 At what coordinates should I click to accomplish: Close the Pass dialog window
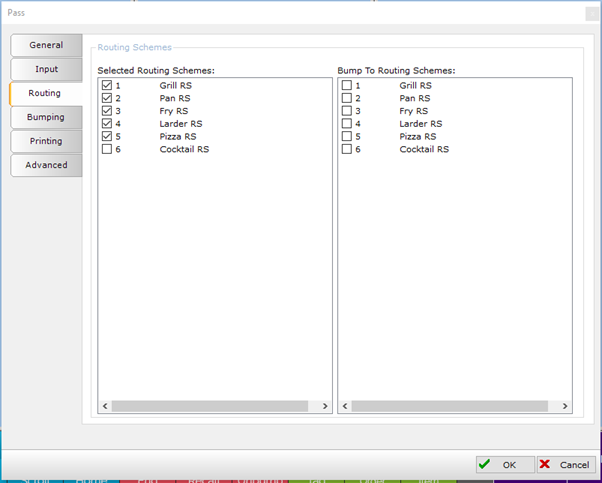(591, 13)
